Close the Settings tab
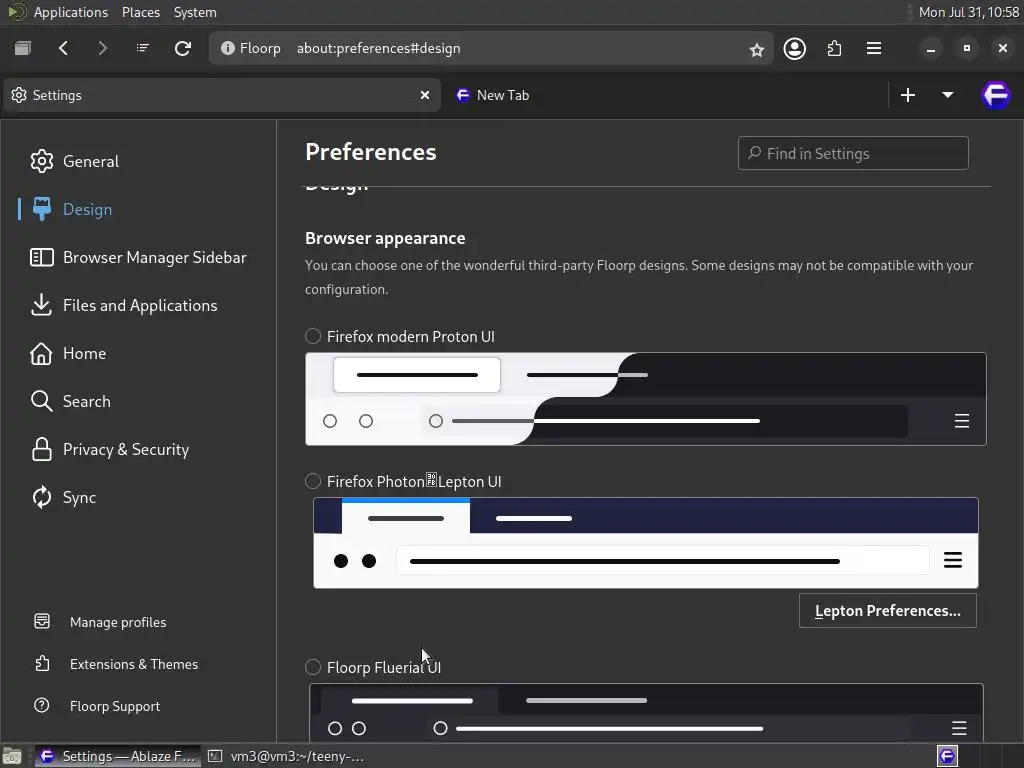 point(424,95)
